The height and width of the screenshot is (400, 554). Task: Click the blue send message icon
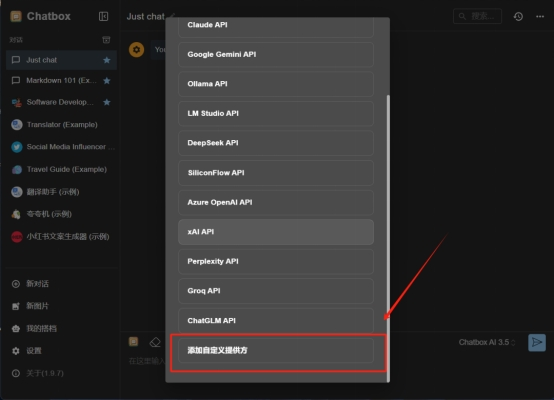537,342
